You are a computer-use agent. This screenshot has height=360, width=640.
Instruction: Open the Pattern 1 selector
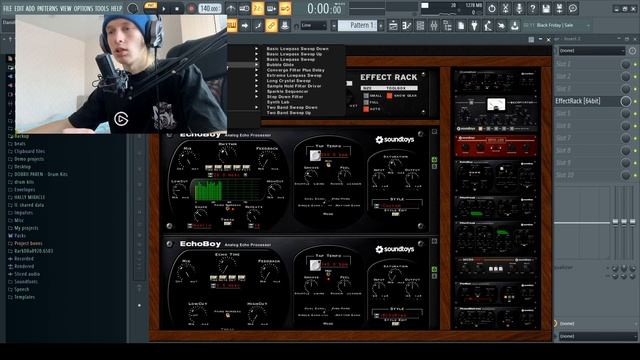[x=358, y=25]
